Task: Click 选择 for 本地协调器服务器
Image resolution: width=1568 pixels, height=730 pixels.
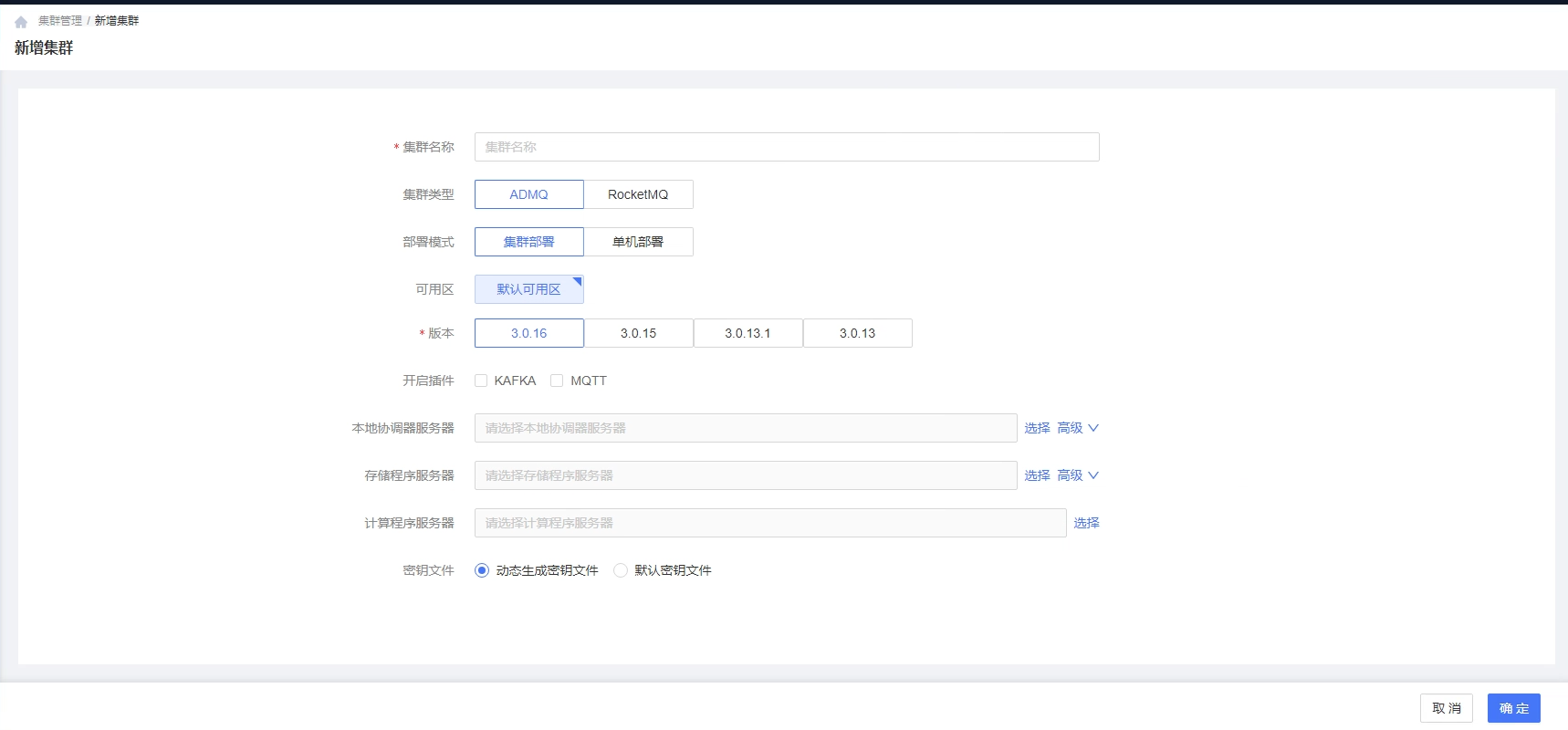Action: 1037,428
